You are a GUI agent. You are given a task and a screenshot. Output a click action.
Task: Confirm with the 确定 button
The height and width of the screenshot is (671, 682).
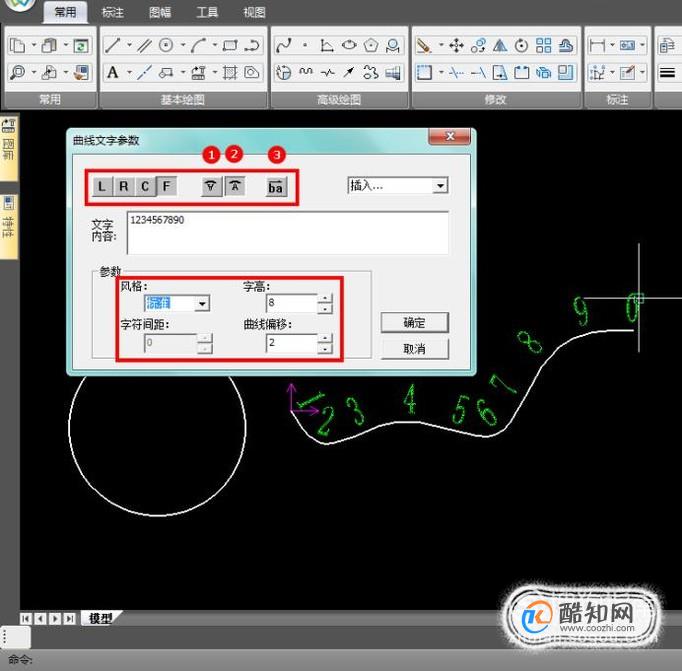(414, 323)
